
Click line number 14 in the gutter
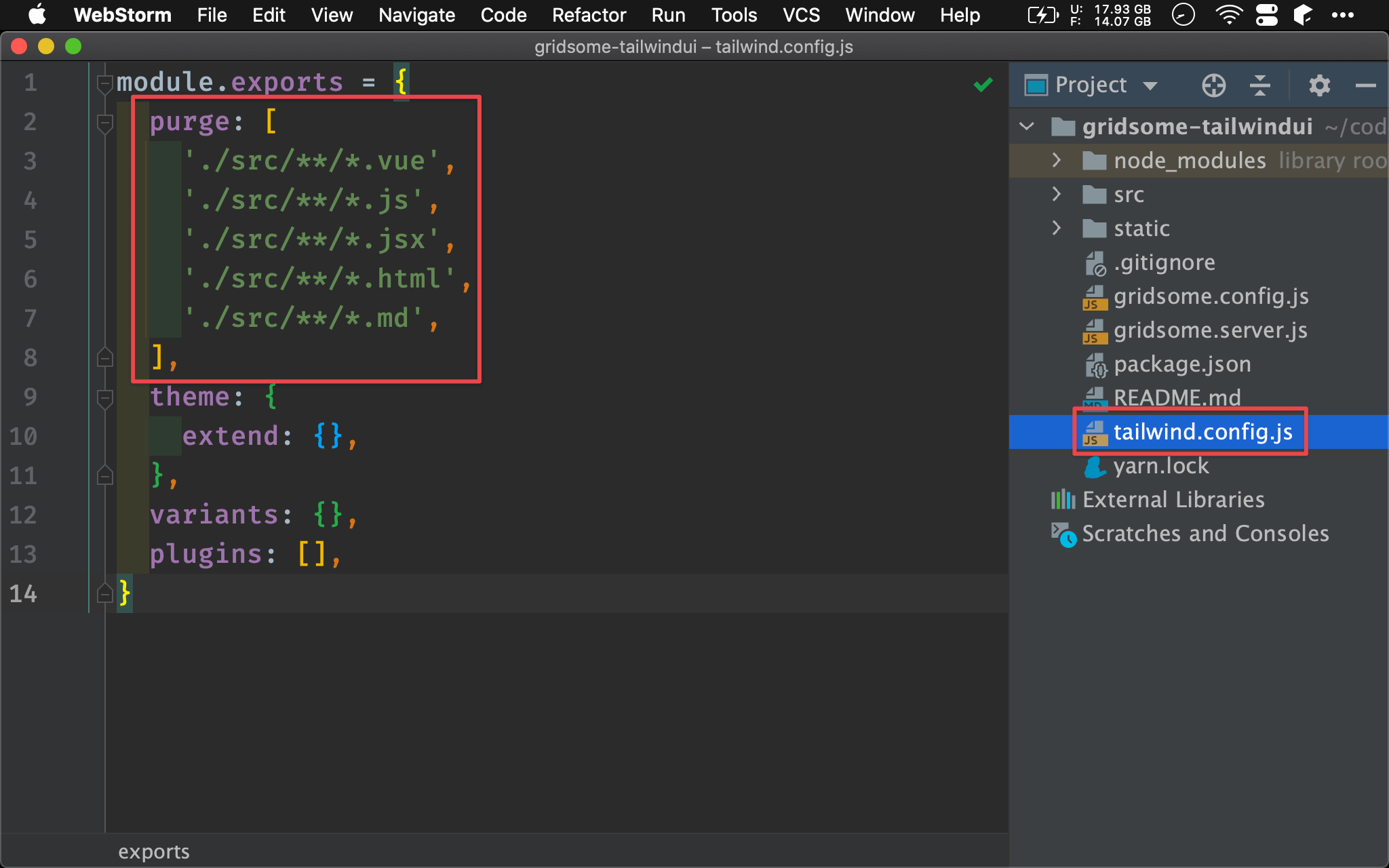pyautogui.click(x=23, y=593)
